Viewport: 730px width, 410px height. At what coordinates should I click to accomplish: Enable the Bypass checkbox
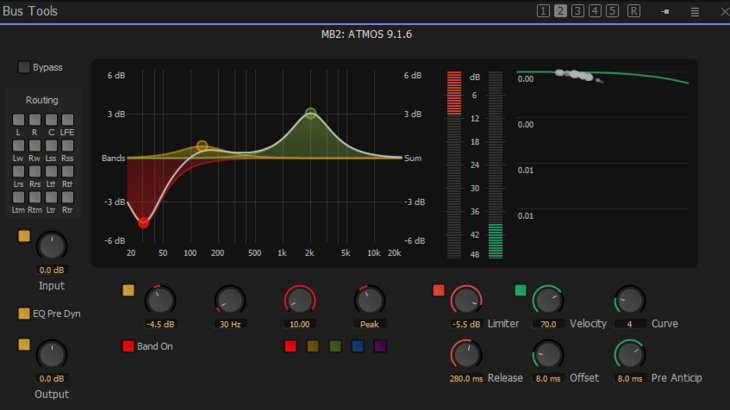coord(24,67)
